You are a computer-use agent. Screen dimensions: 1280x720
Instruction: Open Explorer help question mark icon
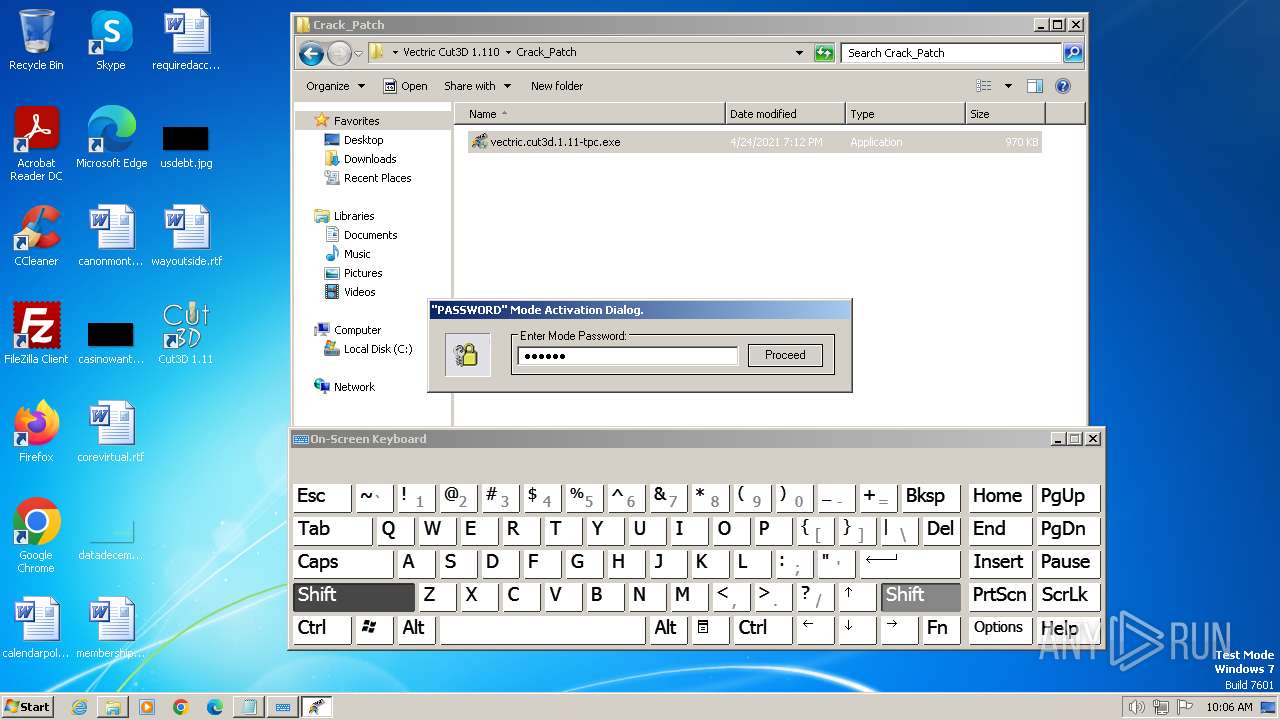tap(1063, 86)
